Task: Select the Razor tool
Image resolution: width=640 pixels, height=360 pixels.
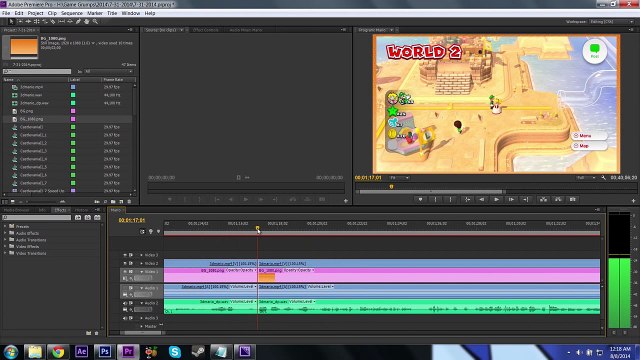Action: [x=53, y=22]
